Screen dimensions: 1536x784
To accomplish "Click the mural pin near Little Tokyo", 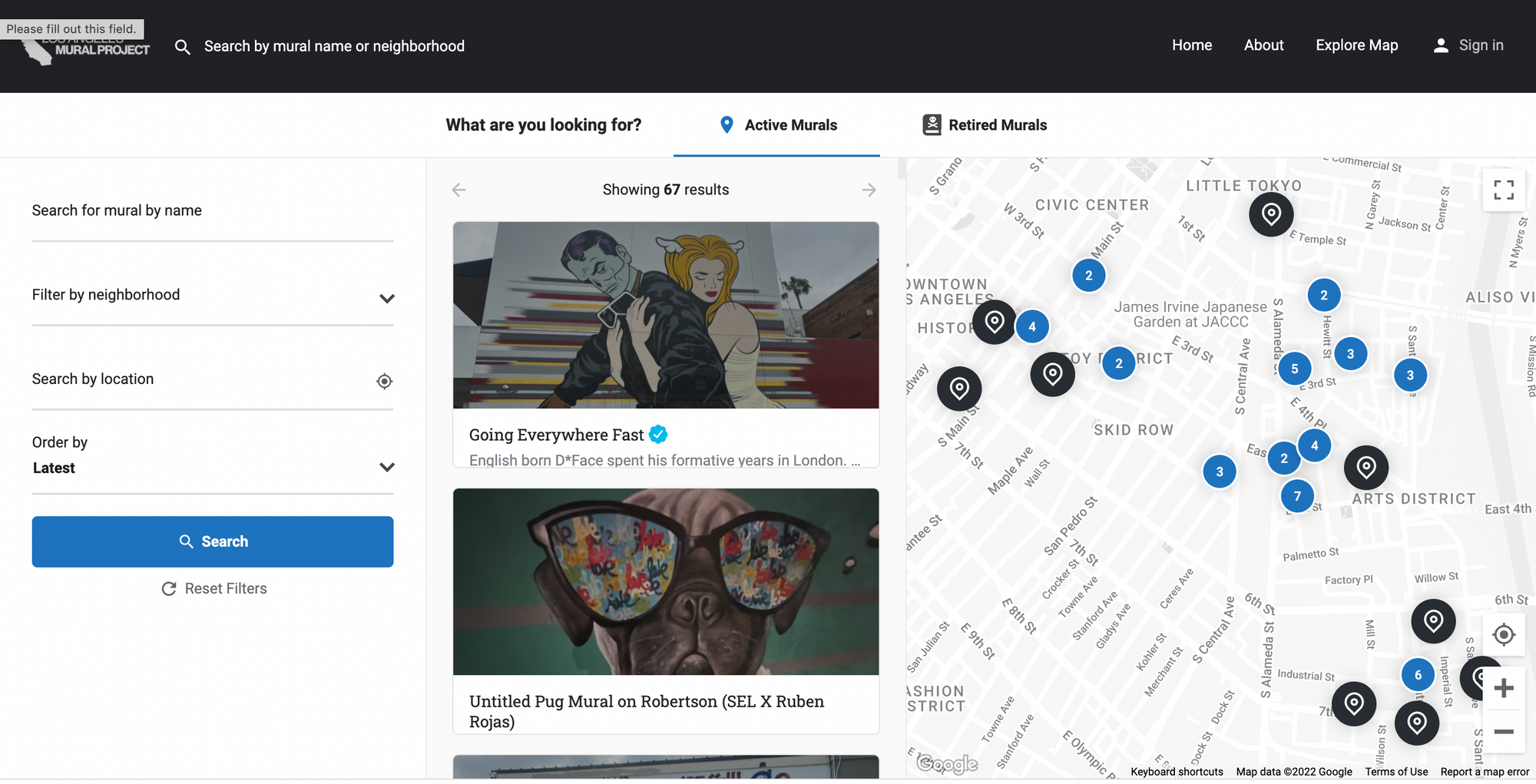I will (1271, 214).
